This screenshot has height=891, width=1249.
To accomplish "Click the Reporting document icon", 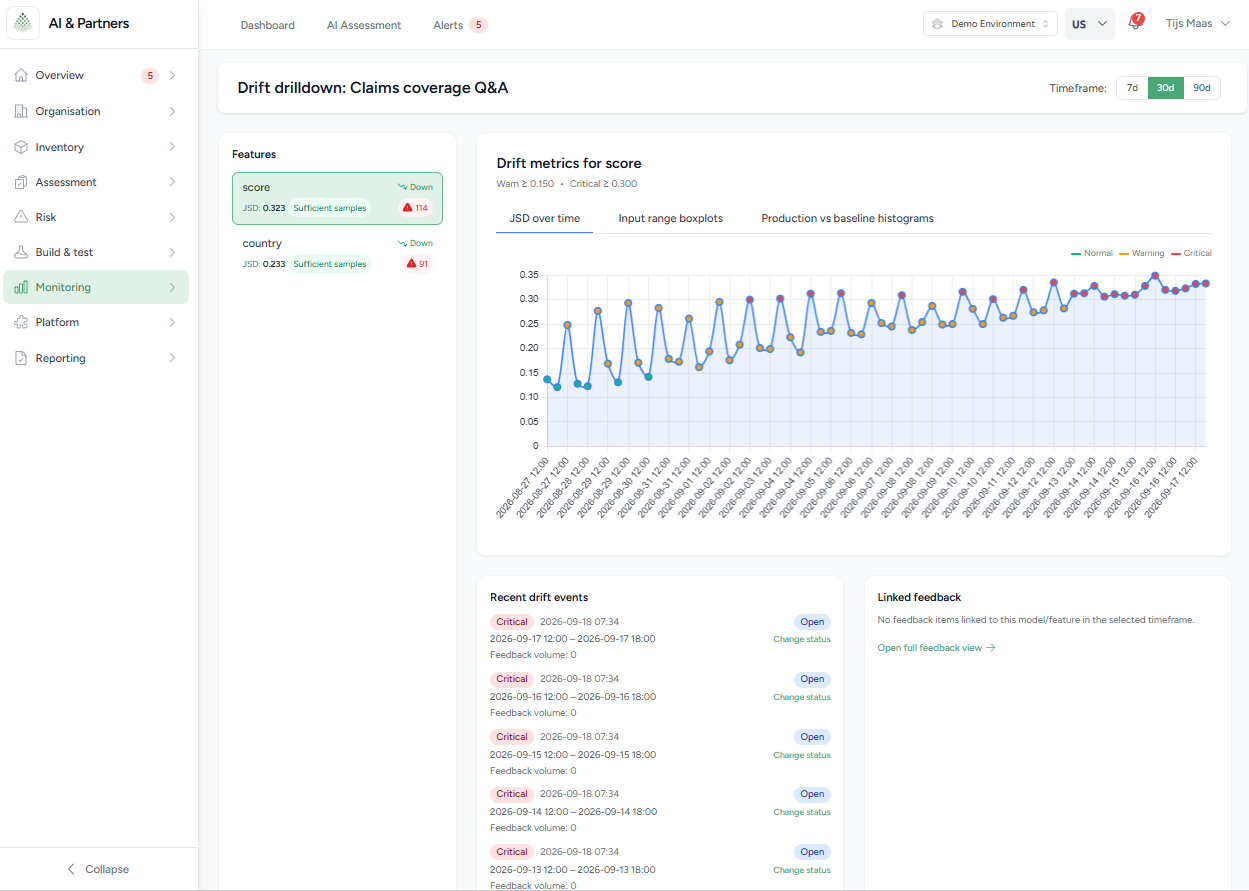I will click(x=21, y=358).
